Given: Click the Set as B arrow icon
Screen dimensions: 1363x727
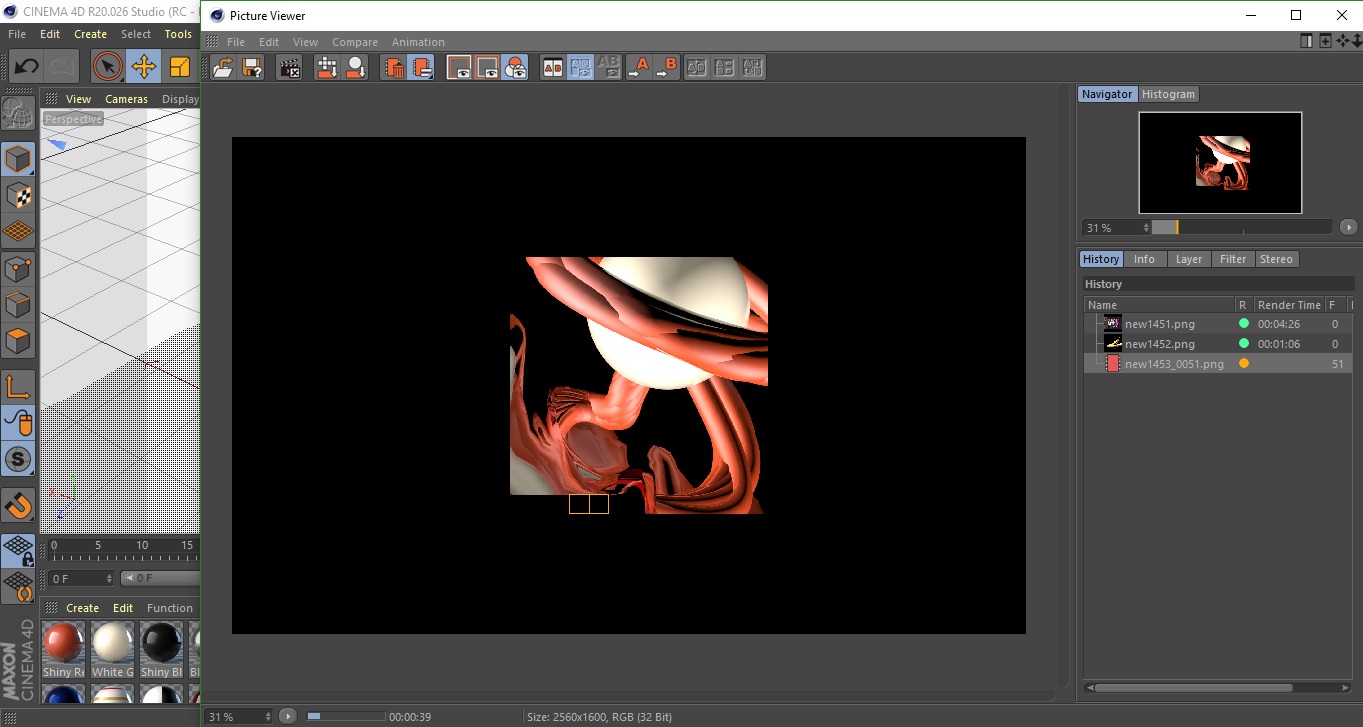Looking at the screenshot, I should coord(666,68).
